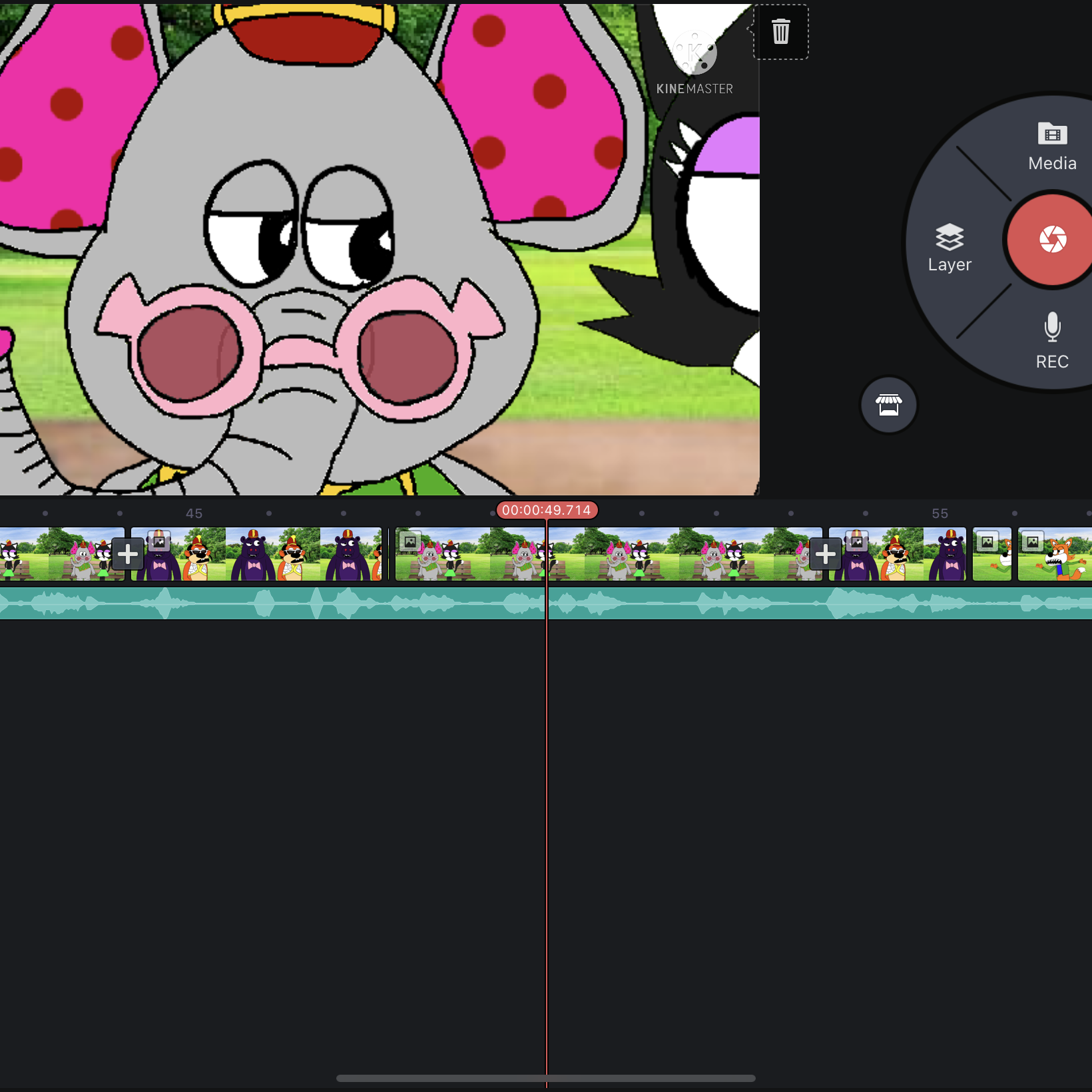Select the orange fox clip

coord(1055,554)
